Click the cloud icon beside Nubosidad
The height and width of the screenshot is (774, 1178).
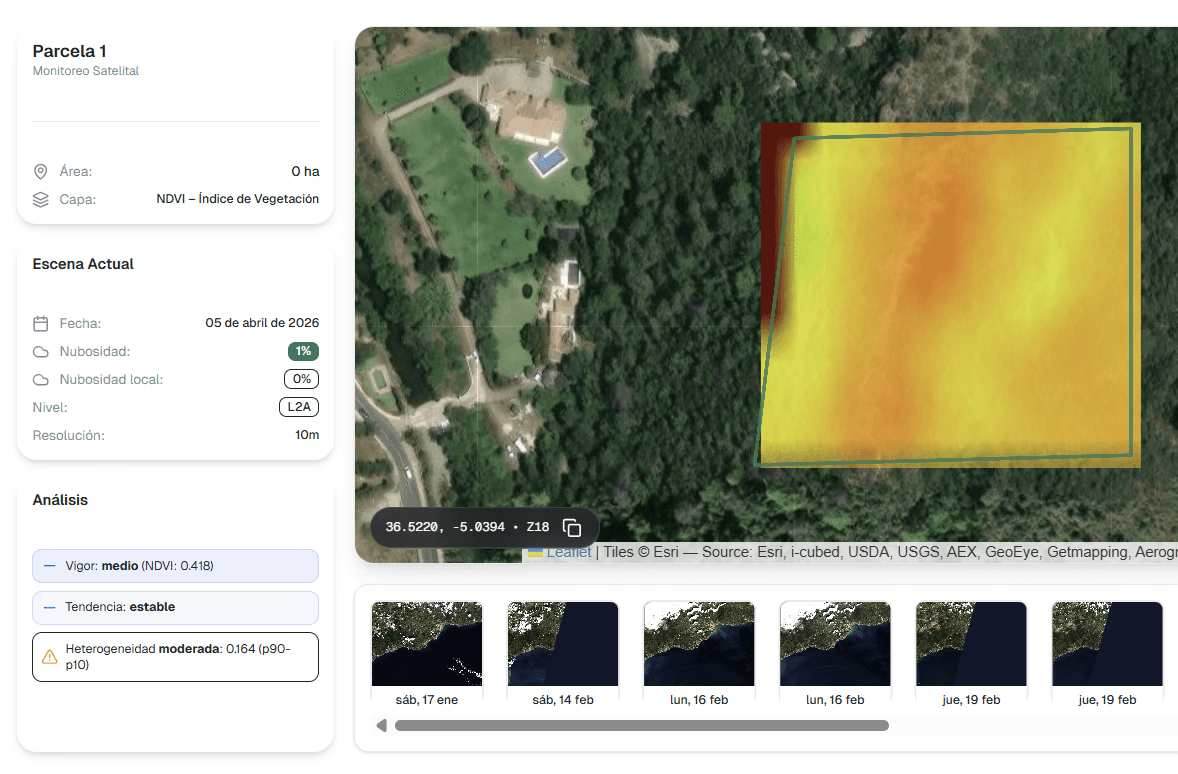(x=41, y=352)
